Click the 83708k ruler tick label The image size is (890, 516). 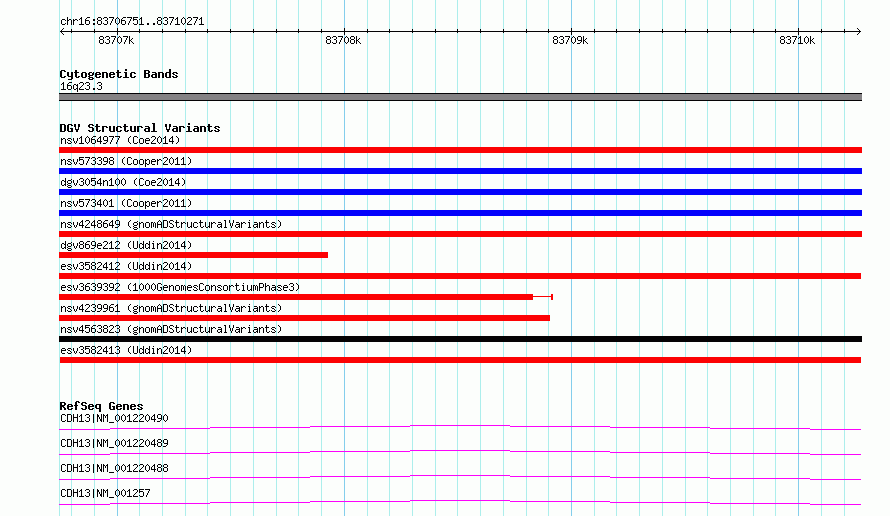click(343, 40)
